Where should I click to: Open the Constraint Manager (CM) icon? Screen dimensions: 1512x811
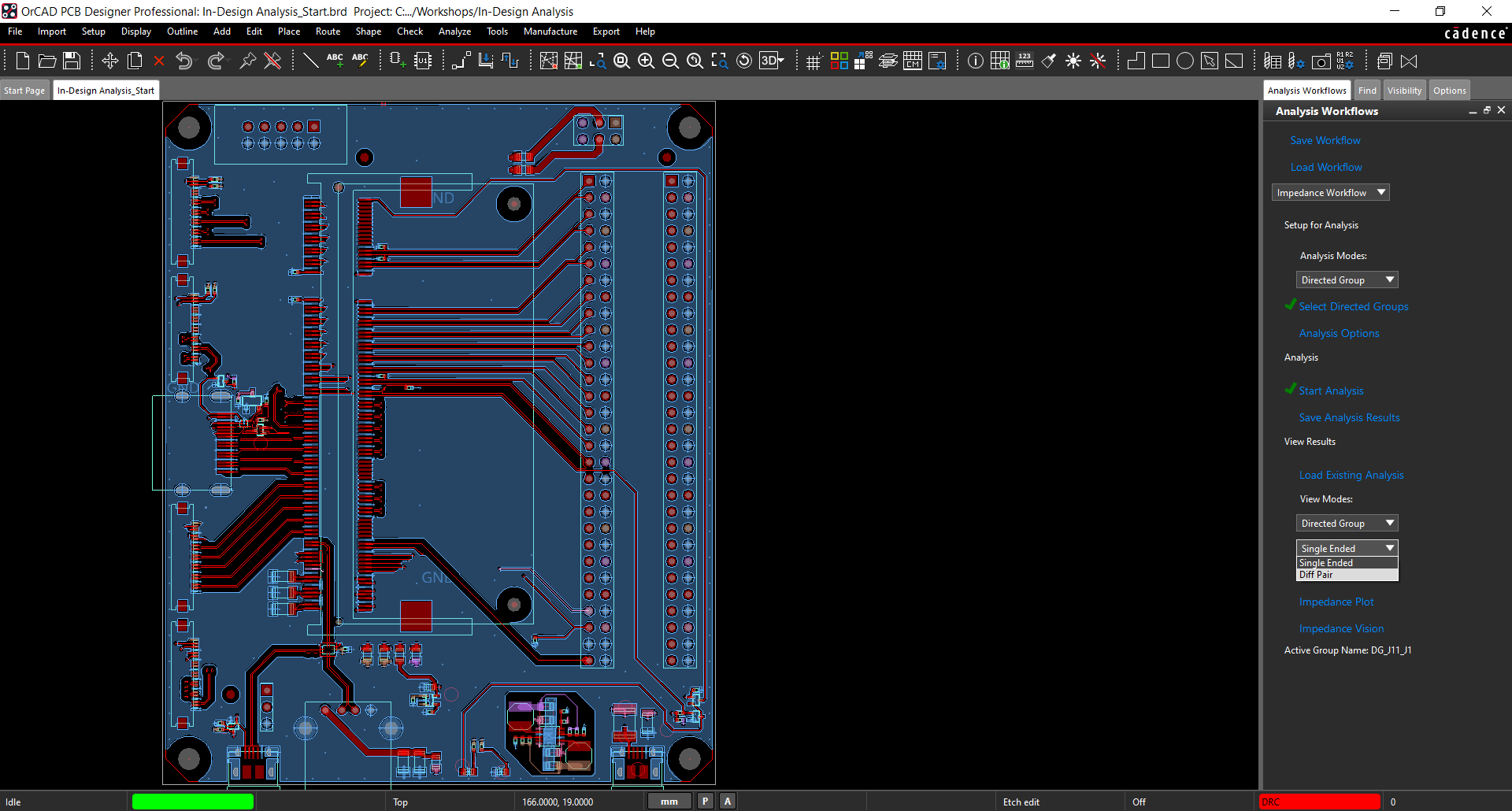coord(913,61)
